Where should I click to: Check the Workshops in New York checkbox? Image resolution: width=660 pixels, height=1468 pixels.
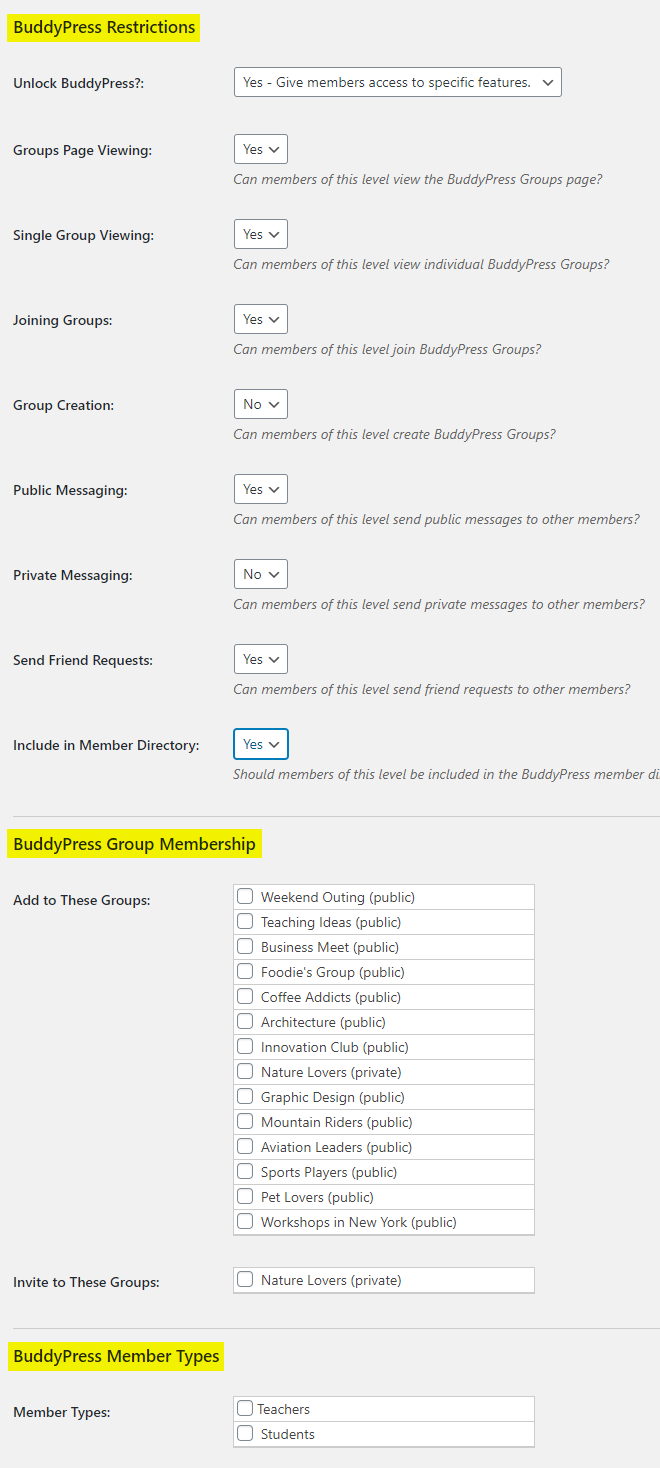pyautogui.click(x=245, y=1222)
